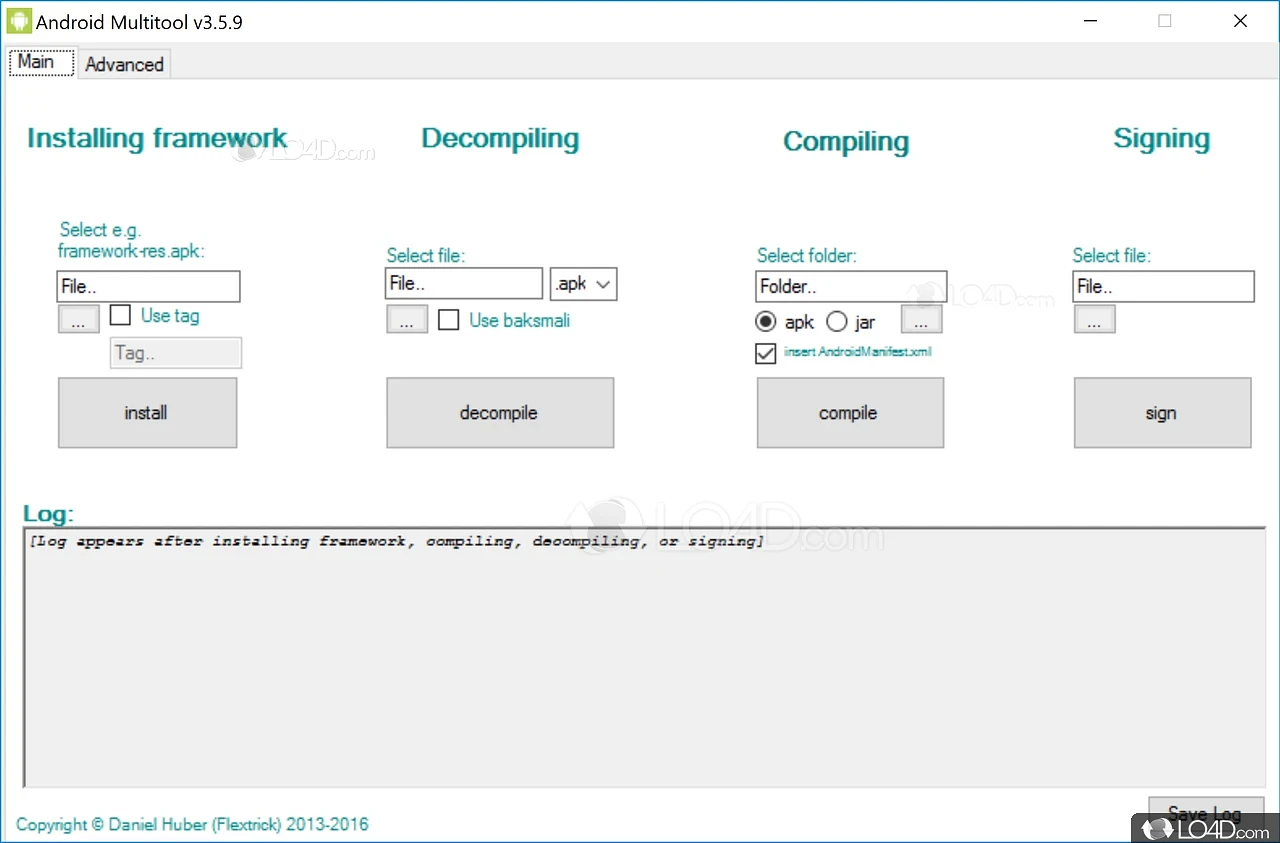This screenshot has width=1280, height=843.
Task: Open the .apk file type dropdown
Action: [583, 284]
